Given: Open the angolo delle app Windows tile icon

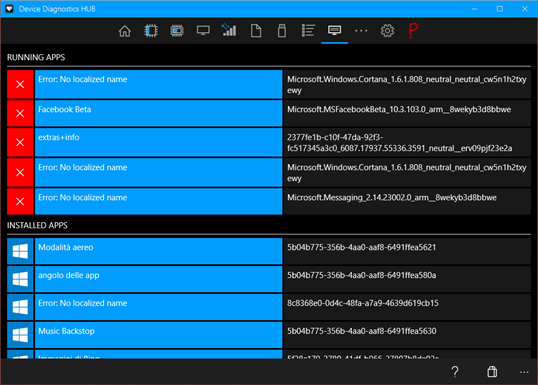Looking at the screenshot, I should coord(20,279).
